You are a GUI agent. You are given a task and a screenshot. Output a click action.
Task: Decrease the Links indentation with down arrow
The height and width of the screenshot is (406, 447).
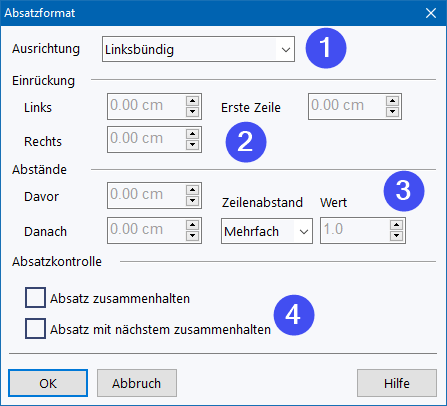193,112
